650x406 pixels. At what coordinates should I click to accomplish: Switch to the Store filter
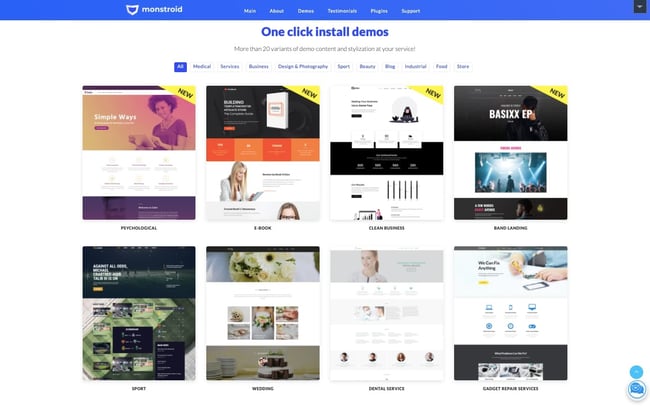(463, 66)
